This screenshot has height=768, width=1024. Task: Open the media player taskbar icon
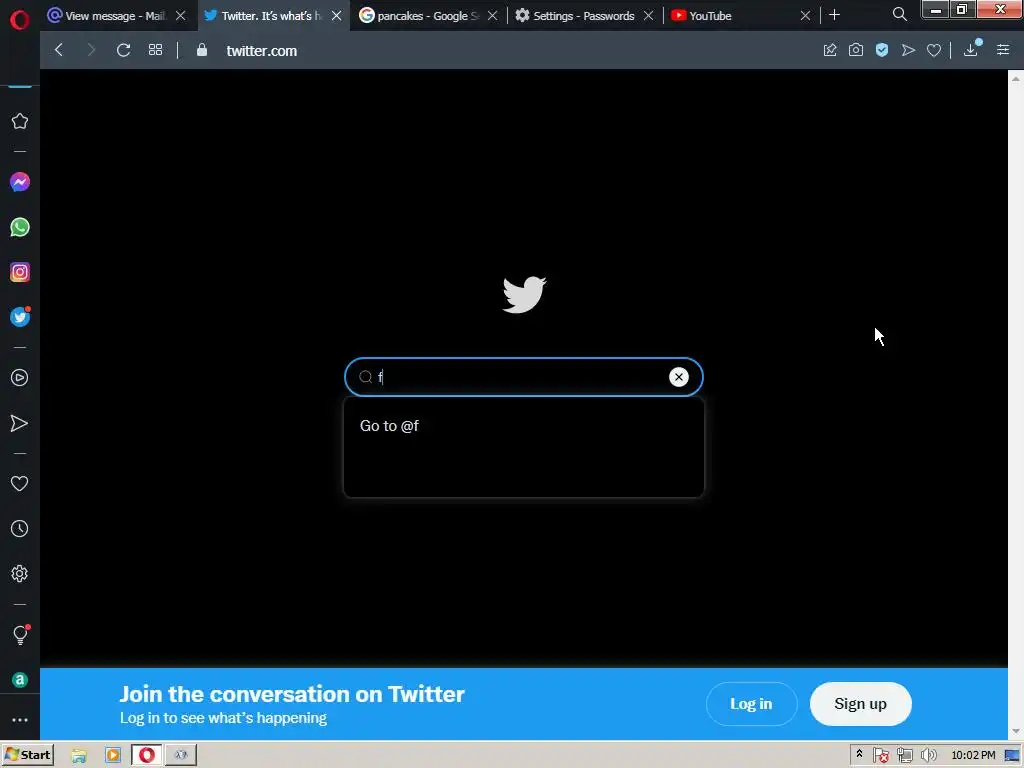click(113, 756)
